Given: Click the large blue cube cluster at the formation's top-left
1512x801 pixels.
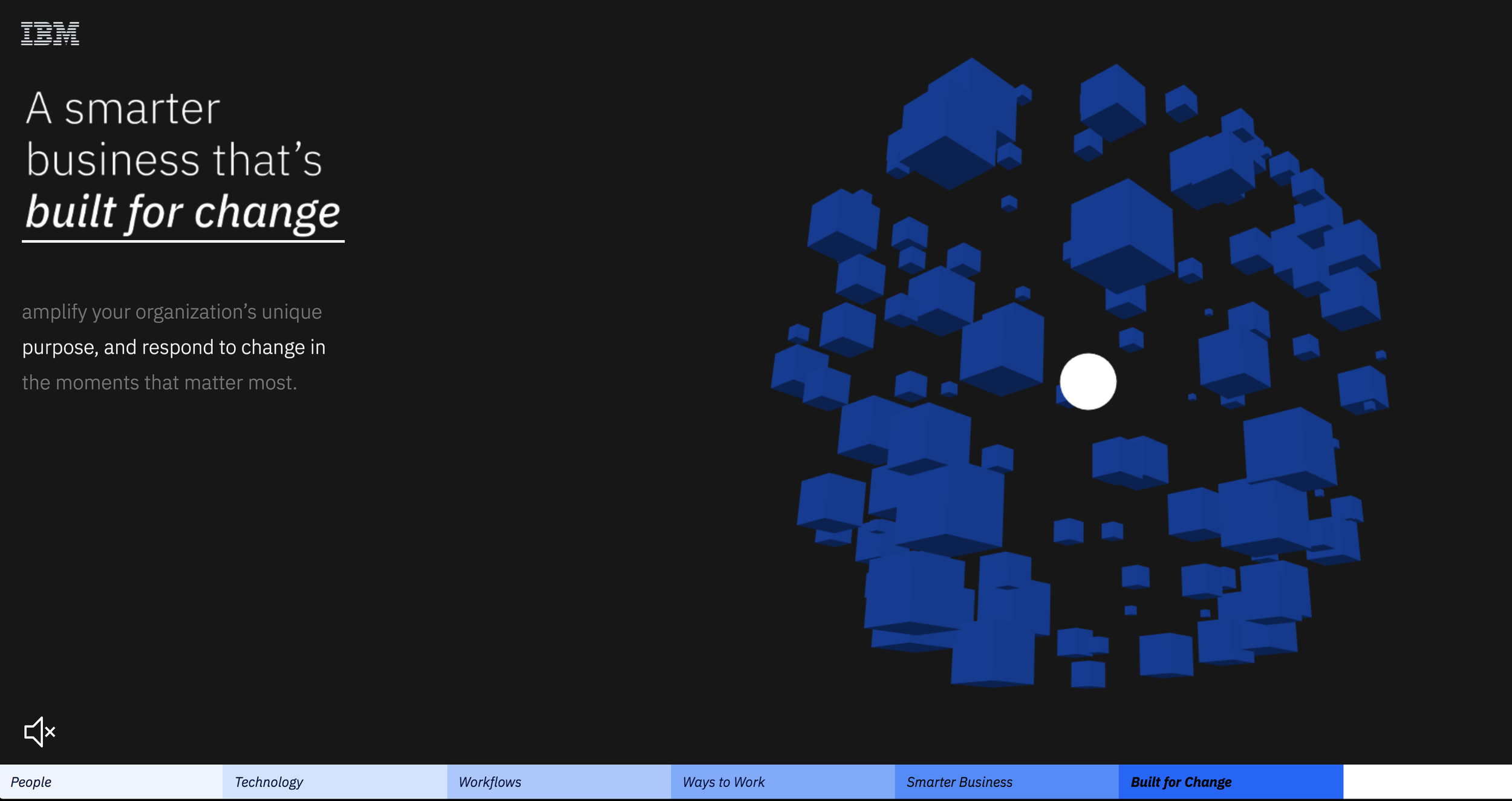Looking at the screenshot, I should coord(953,124).
